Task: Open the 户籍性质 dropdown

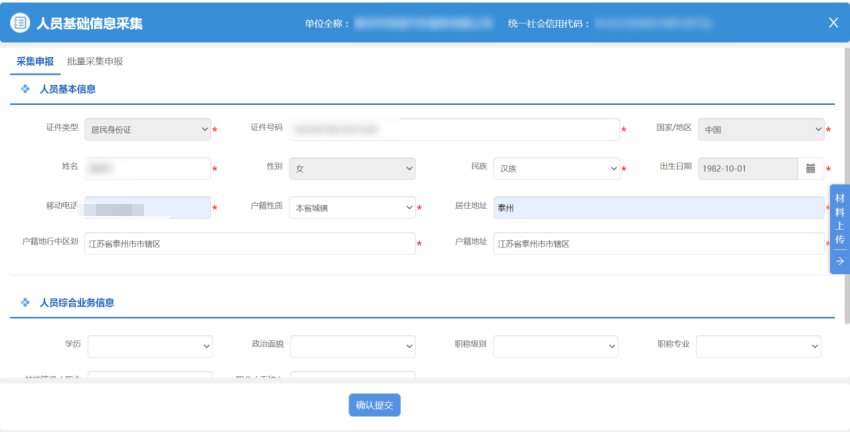Action: 352,208
